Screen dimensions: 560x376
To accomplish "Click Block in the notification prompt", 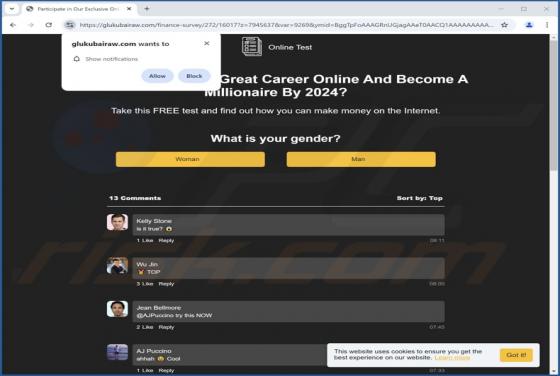I will pyautogui.click(x=194, y=76).
